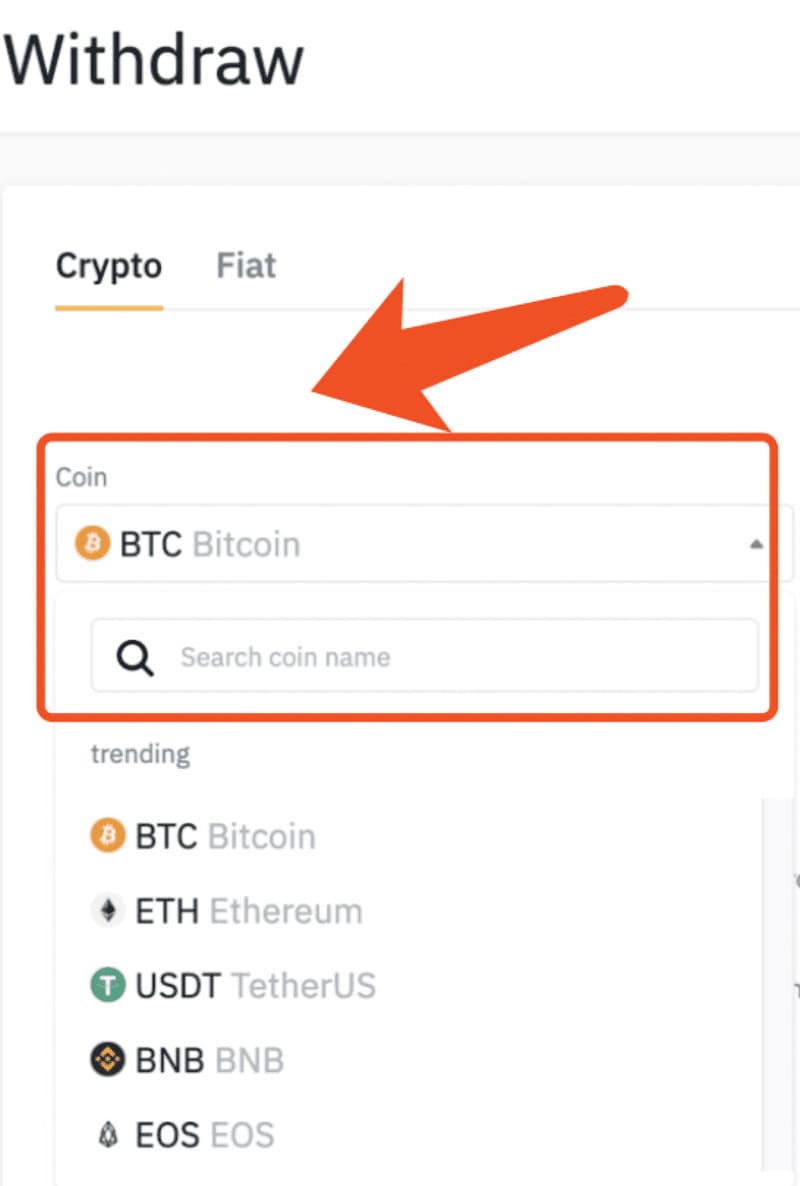Click the BNB diamond logo icon
The height and width of the screenshot is (1186, 800).
(108, 1059)
